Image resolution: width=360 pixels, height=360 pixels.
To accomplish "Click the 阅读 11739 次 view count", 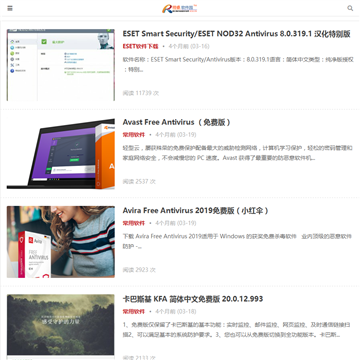I will tap(141, 93).
